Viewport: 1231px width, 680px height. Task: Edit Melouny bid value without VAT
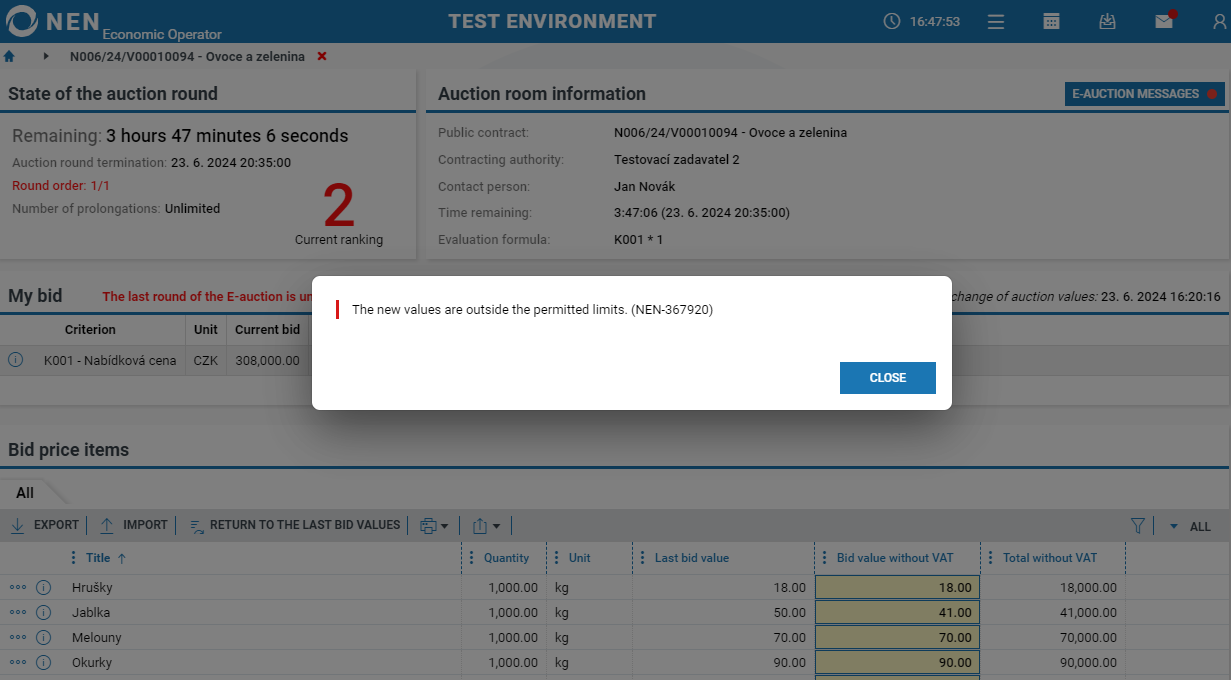[897, 638]
